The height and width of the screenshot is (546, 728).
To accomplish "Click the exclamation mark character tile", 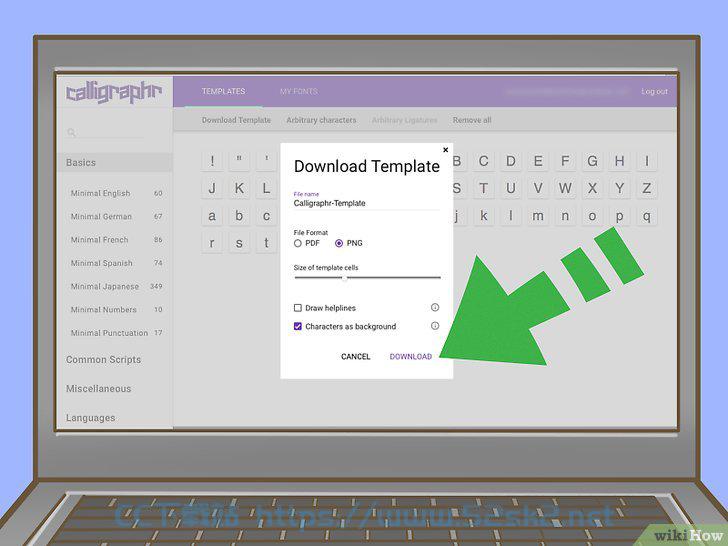I will [212, 161].
